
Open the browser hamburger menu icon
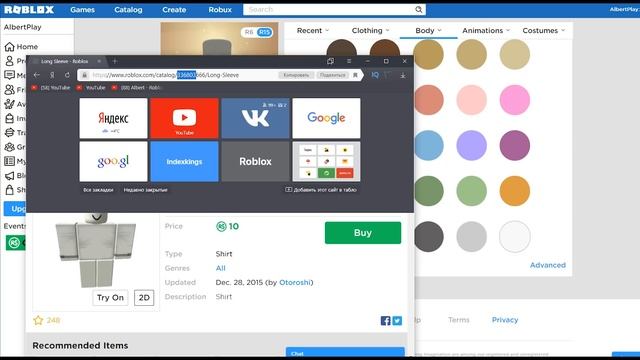point(349,61)
